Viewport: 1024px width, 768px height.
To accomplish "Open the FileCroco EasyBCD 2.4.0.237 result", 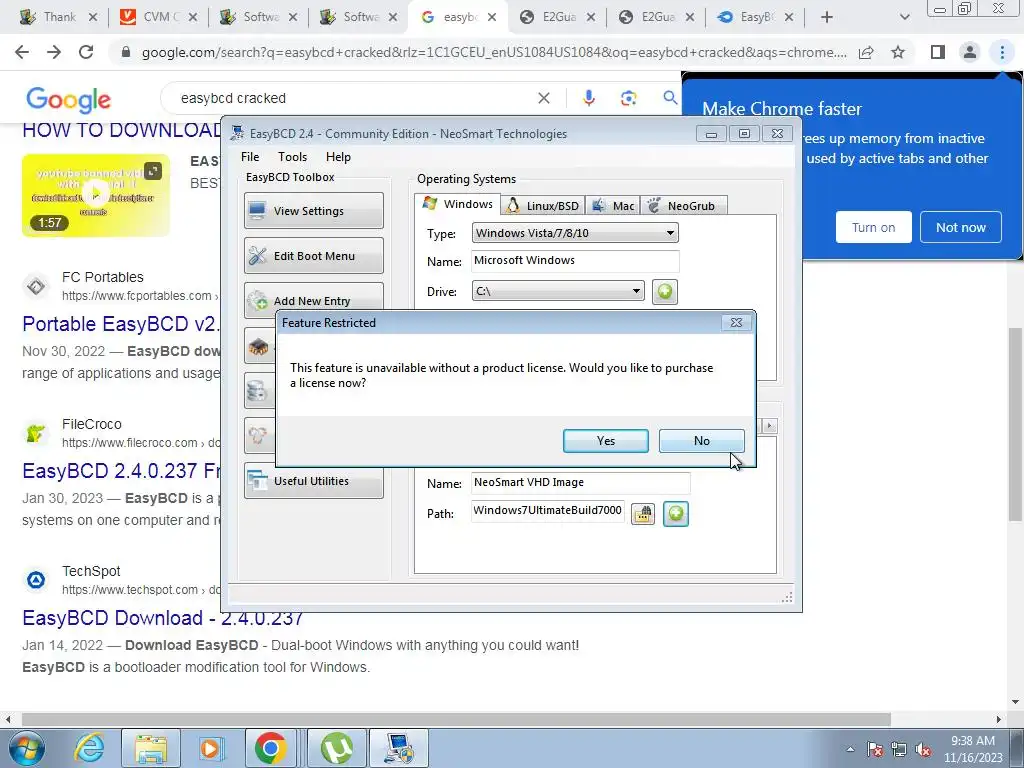I will pyautogui.click(x=121, y=471).
